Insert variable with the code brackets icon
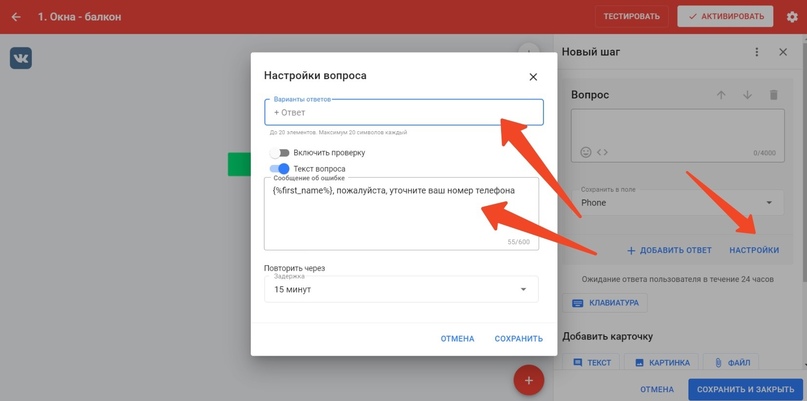The width and height of the screenshot is (807, 401). [x=602, y=152]
